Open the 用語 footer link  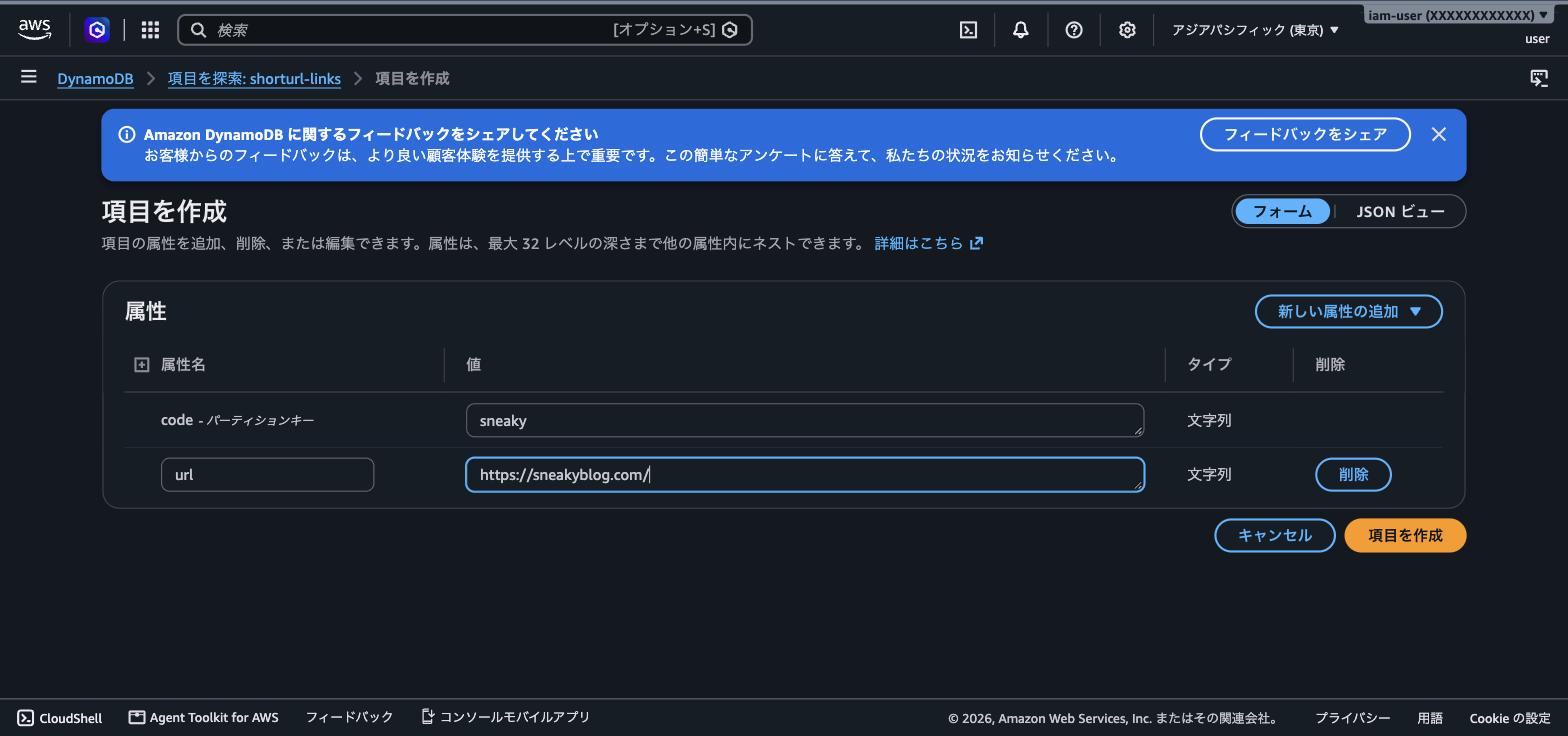click(x=1429, y=718)
